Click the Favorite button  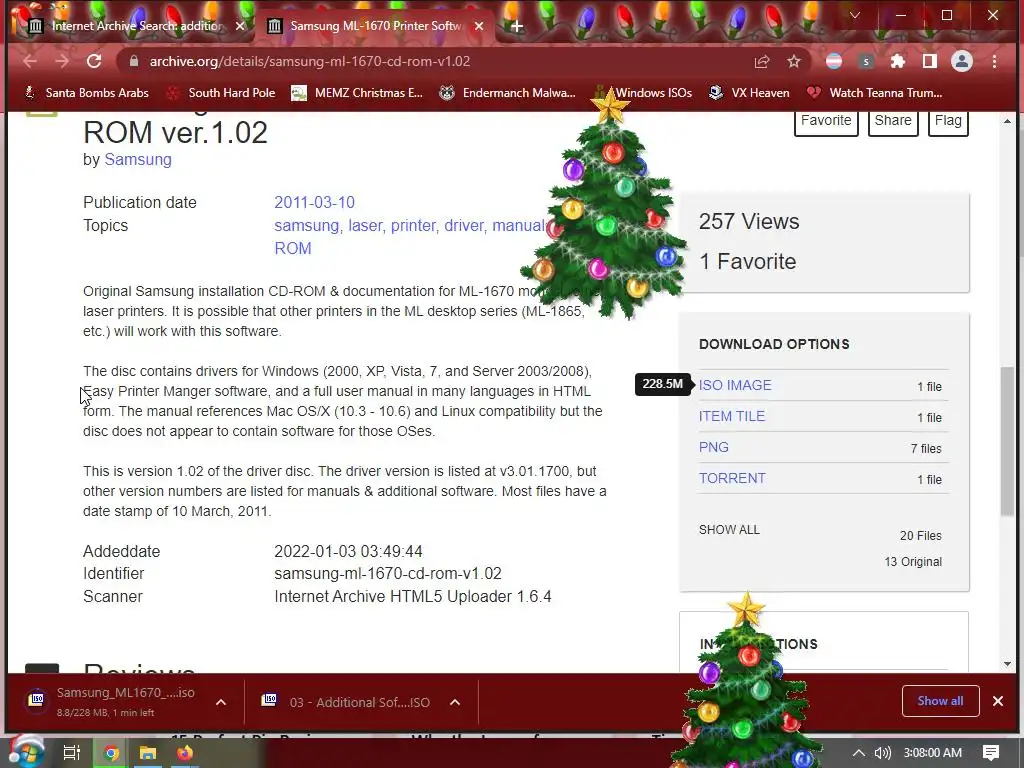click(x=826, y=121)
